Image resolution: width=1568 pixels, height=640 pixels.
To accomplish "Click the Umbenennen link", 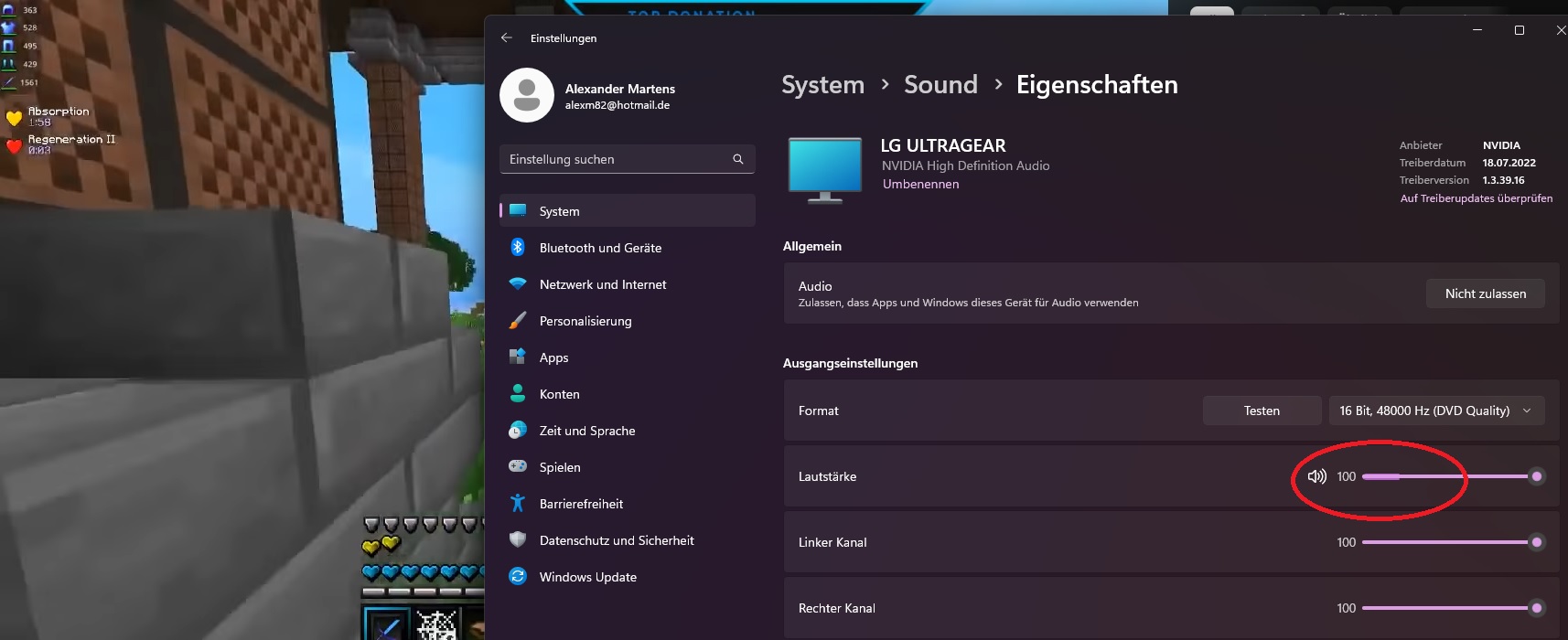I will (920, 184).
